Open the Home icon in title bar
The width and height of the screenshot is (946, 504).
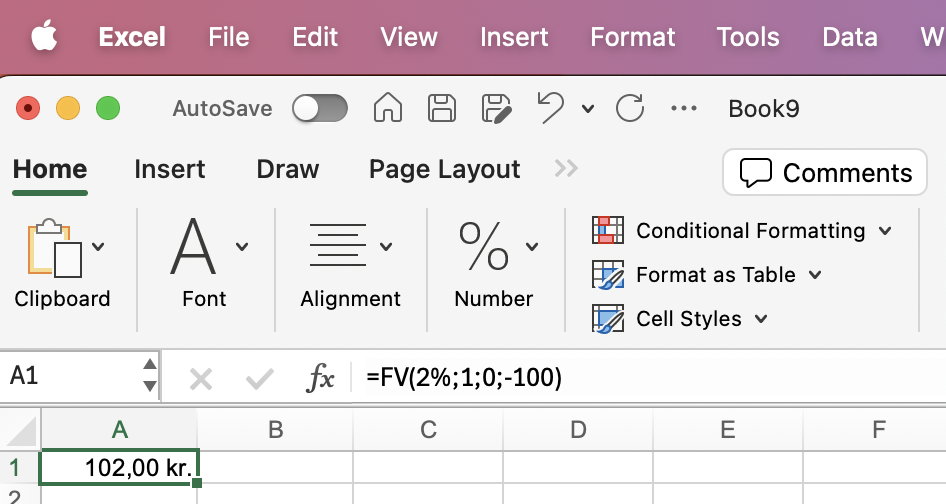point(387,108)
